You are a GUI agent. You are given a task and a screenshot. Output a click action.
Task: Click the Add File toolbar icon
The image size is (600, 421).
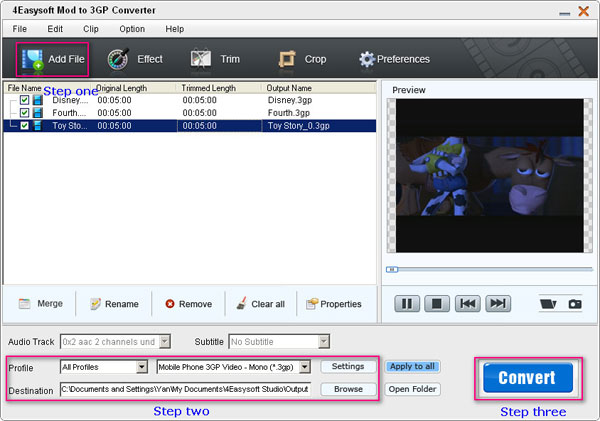(x=33, y=60)
